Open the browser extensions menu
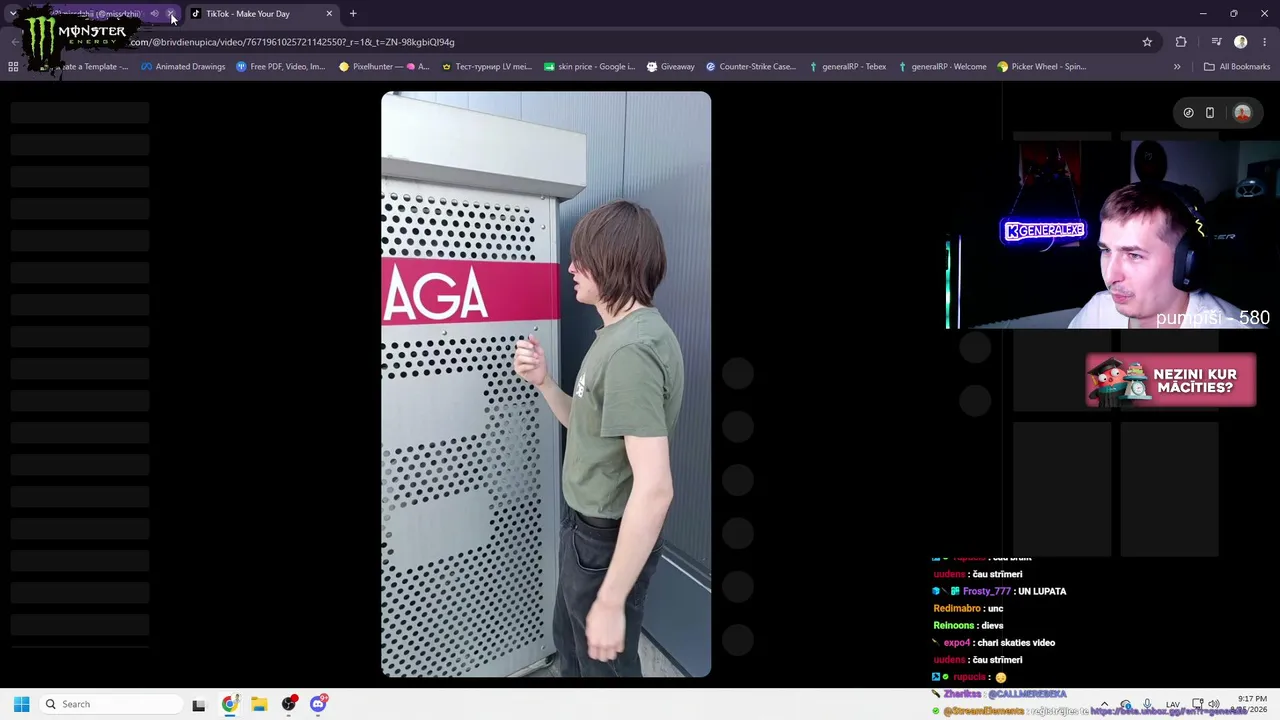This screenshot has height=720, width=1280. 1181,42
